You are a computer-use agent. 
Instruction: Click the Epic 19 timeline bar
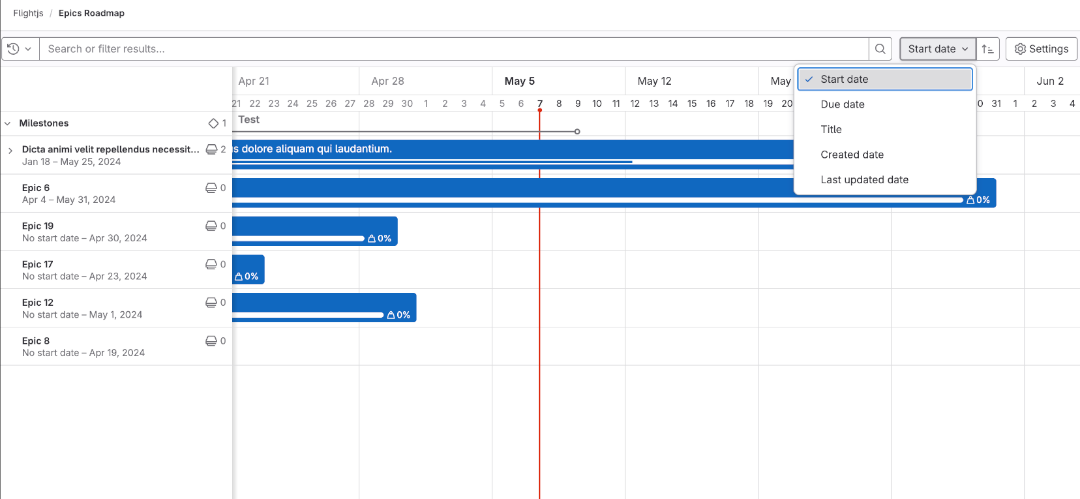pyautogui.click(x=315, y=231)
